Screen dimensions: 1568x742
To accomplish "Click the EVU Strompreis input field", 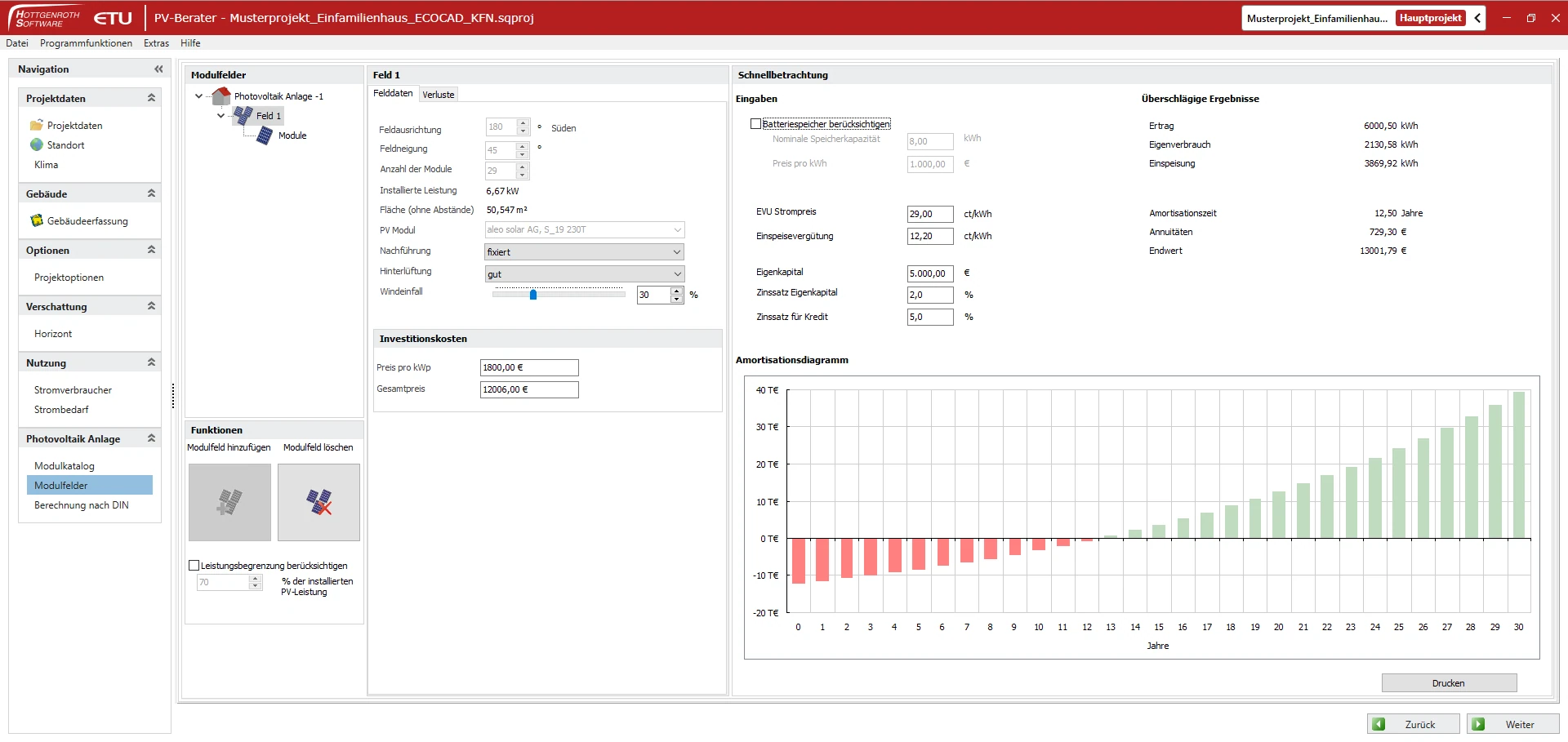I will (930, 214).
